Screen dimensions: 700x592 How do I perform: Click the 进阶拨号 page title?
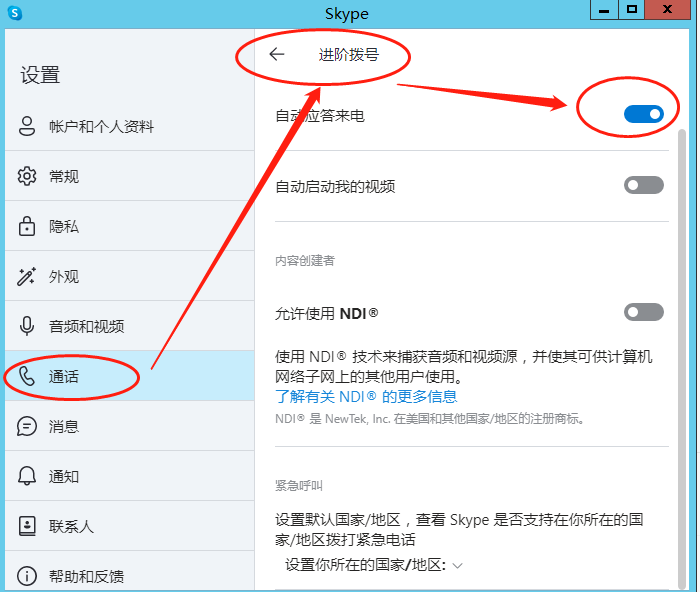point(349,54)
